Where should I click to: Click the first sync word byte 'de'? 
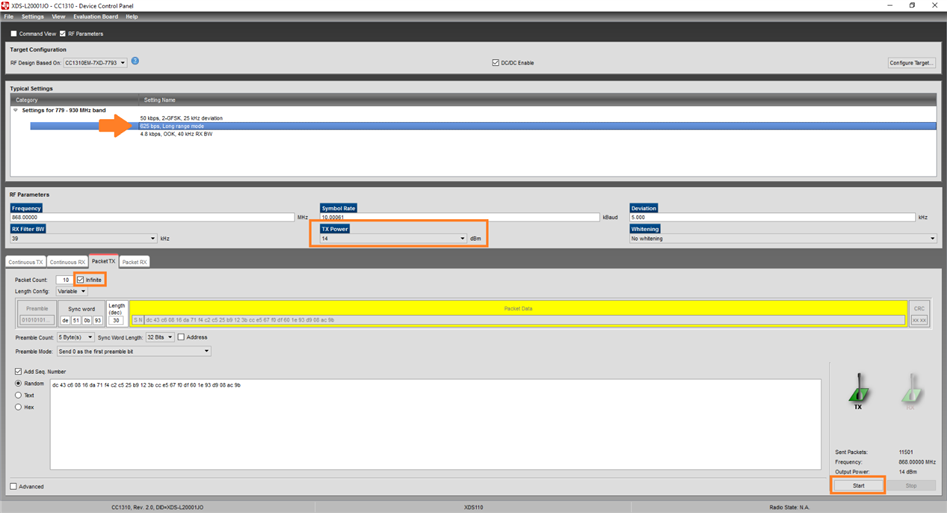65,320
